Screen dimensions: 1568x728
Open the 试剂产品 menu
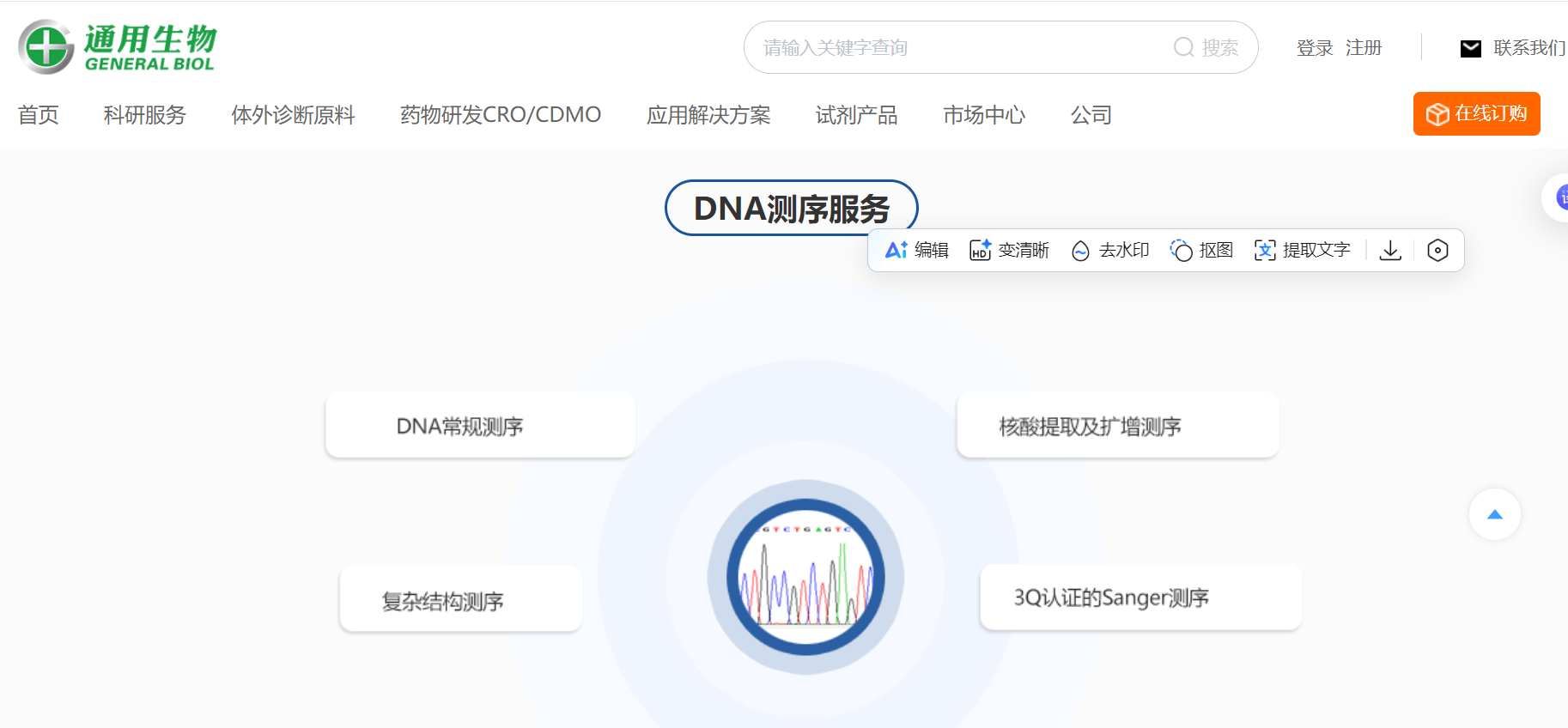pyautogui.click(x=856, y=115)
